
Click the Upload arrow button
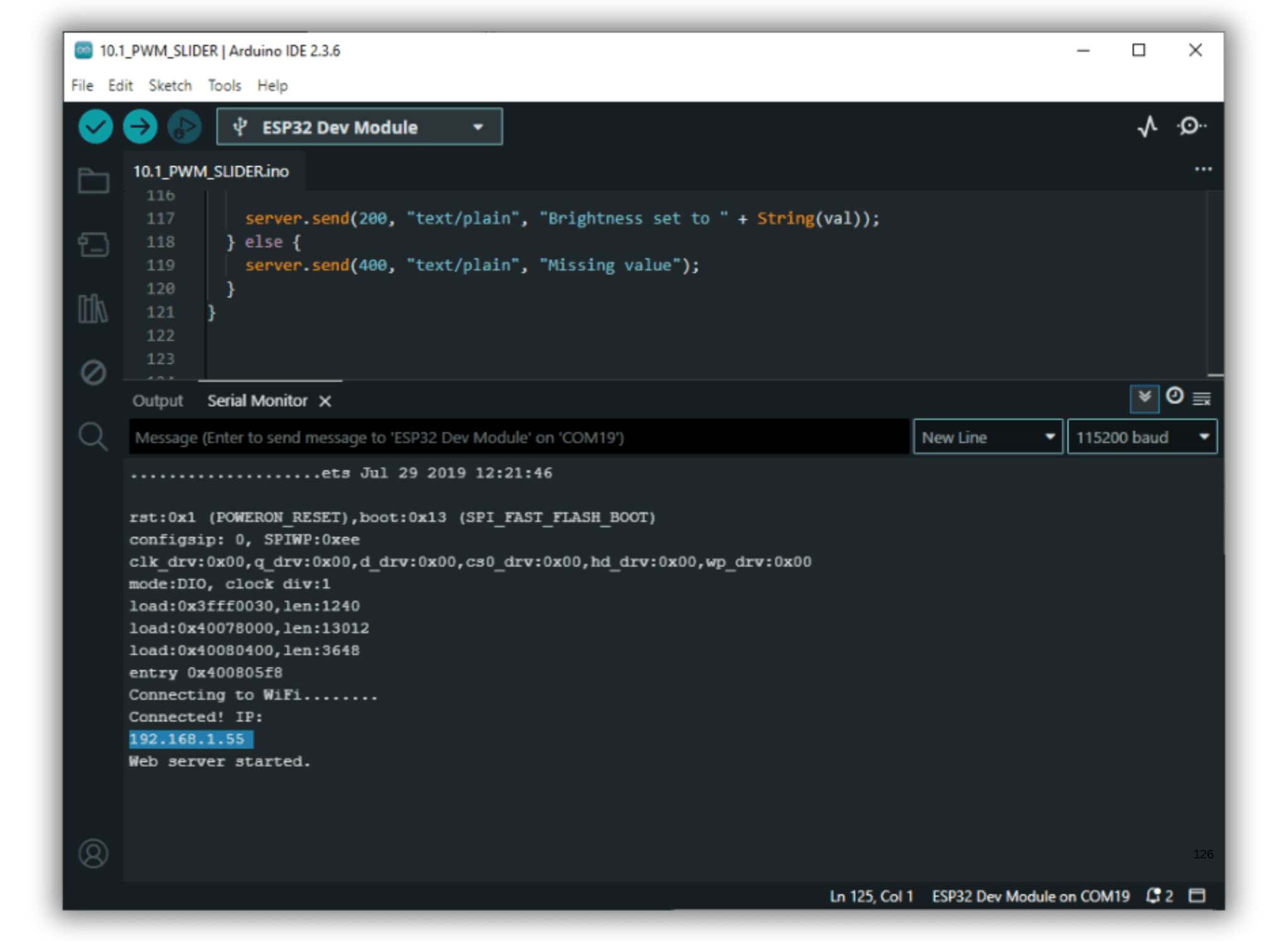point(140,127)
